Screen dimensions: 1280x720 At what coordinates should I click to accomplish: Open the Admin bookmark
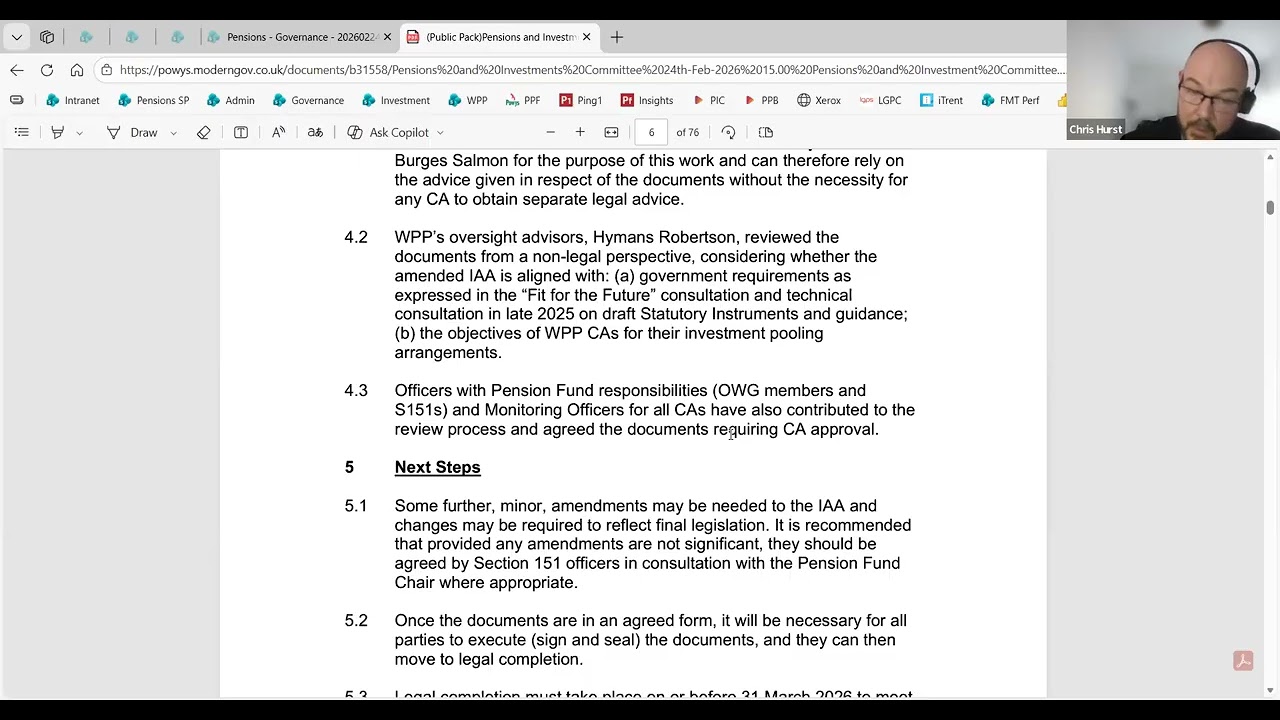(230, 100)
